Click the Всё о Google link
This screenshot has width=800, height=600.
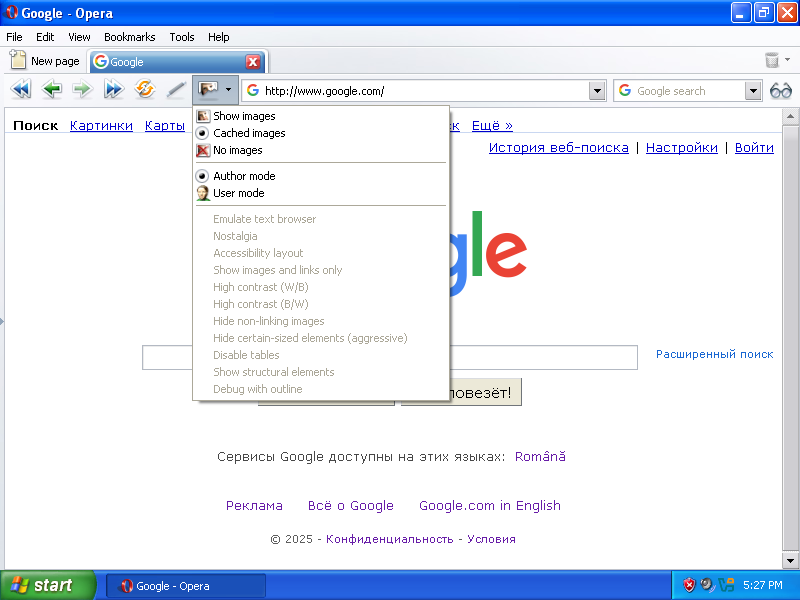click(351, 505)
